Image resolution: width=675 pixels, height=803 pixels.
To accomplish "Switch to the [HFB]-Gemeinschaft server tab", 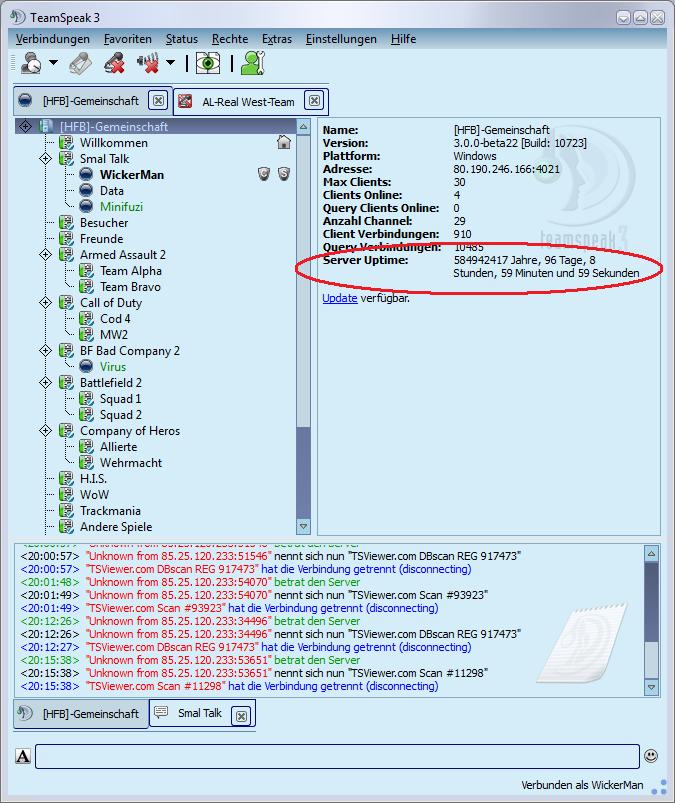I will tap(91, 101).
